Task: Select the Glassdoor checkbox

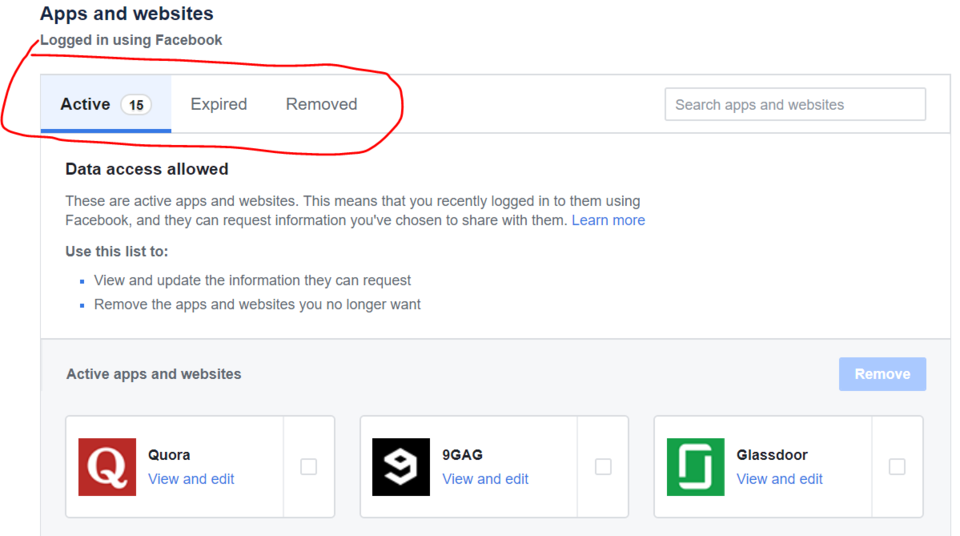Action: (897, 467)
